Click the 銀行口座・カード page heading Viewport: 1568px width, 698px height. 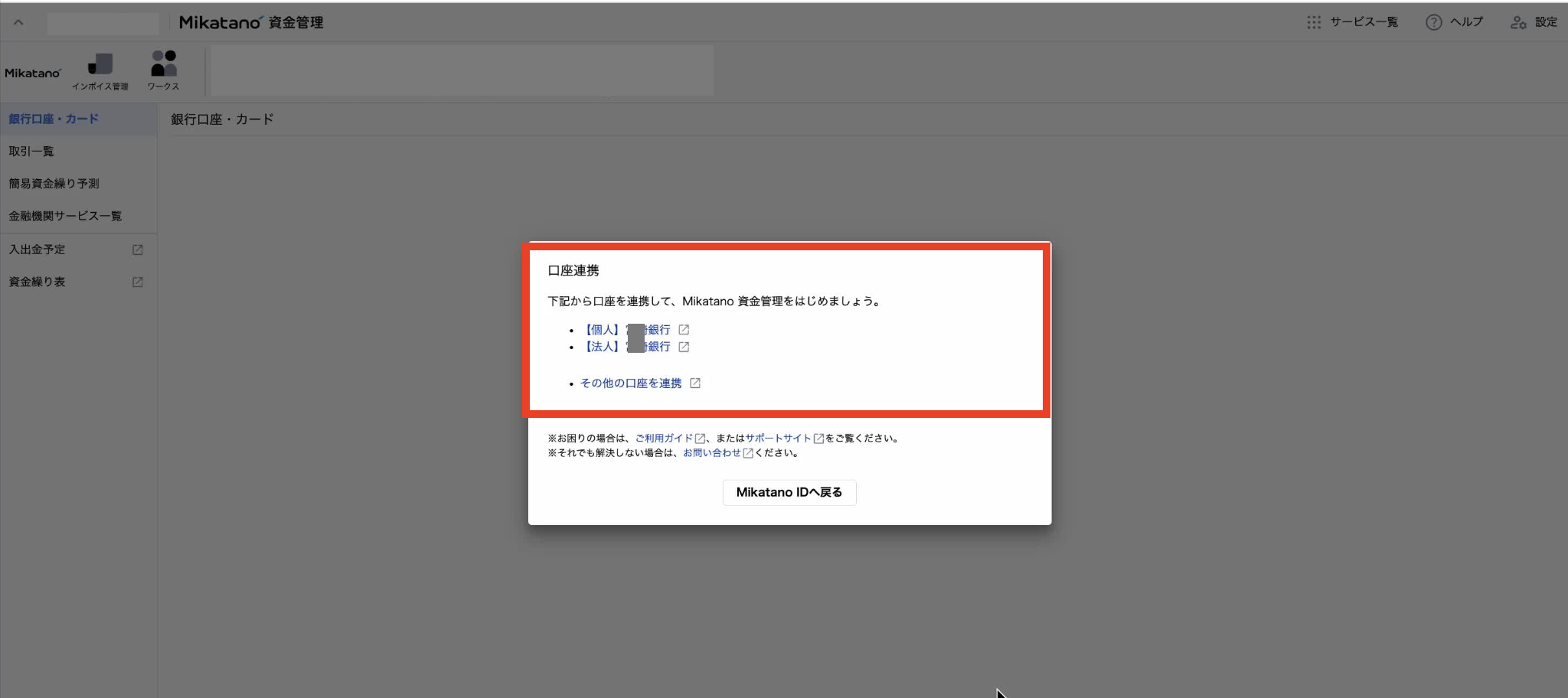[222, 119]
